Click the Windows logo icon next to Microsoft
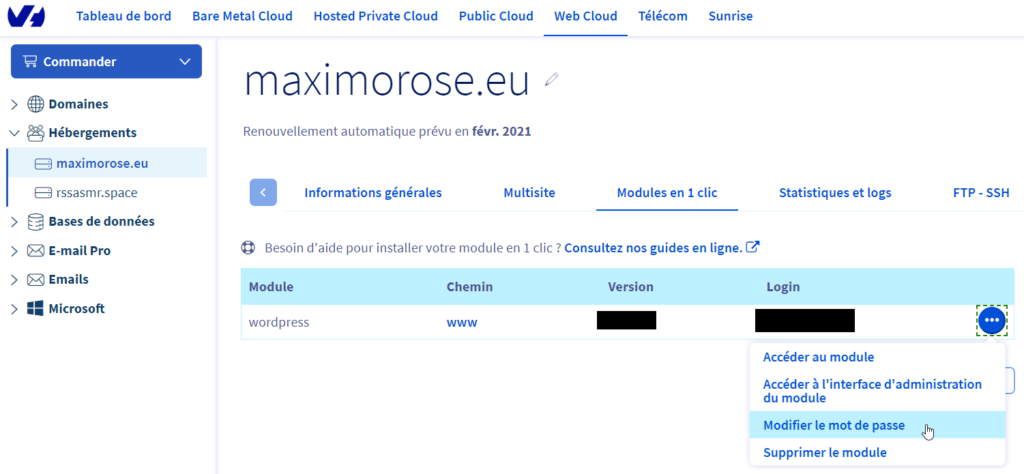 coord(35,308)
